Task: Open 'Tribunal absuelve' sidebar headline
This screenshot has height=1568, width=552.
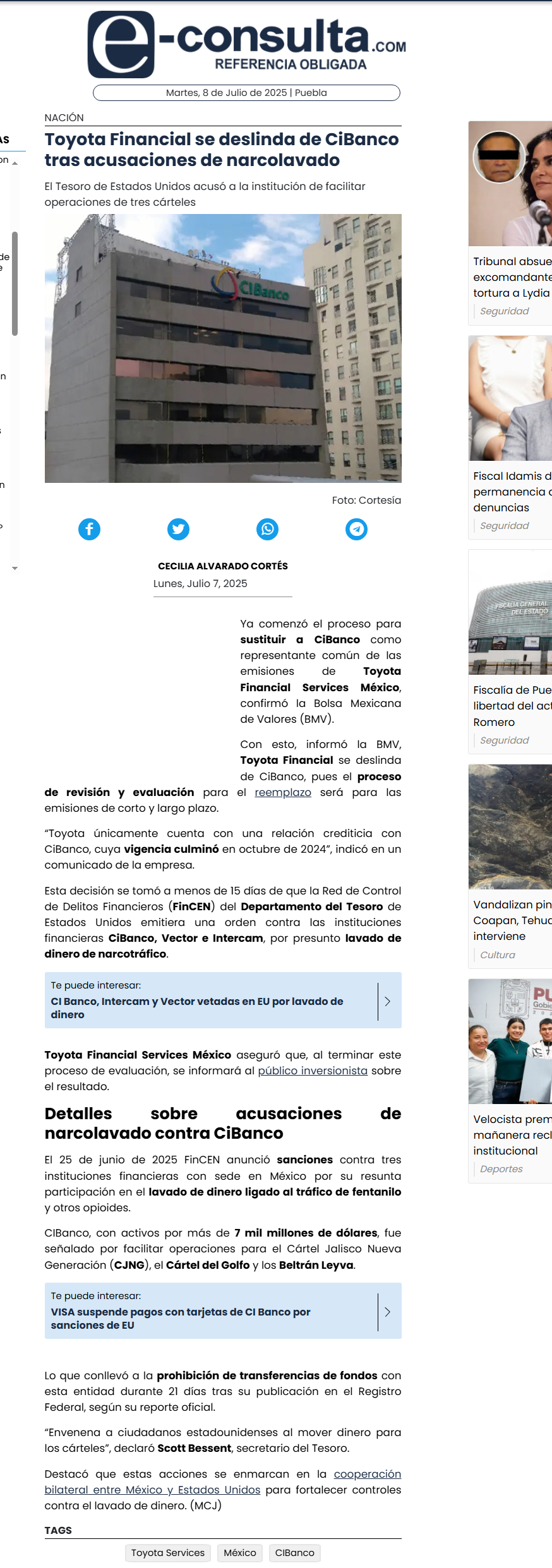Action: (512, 277)
